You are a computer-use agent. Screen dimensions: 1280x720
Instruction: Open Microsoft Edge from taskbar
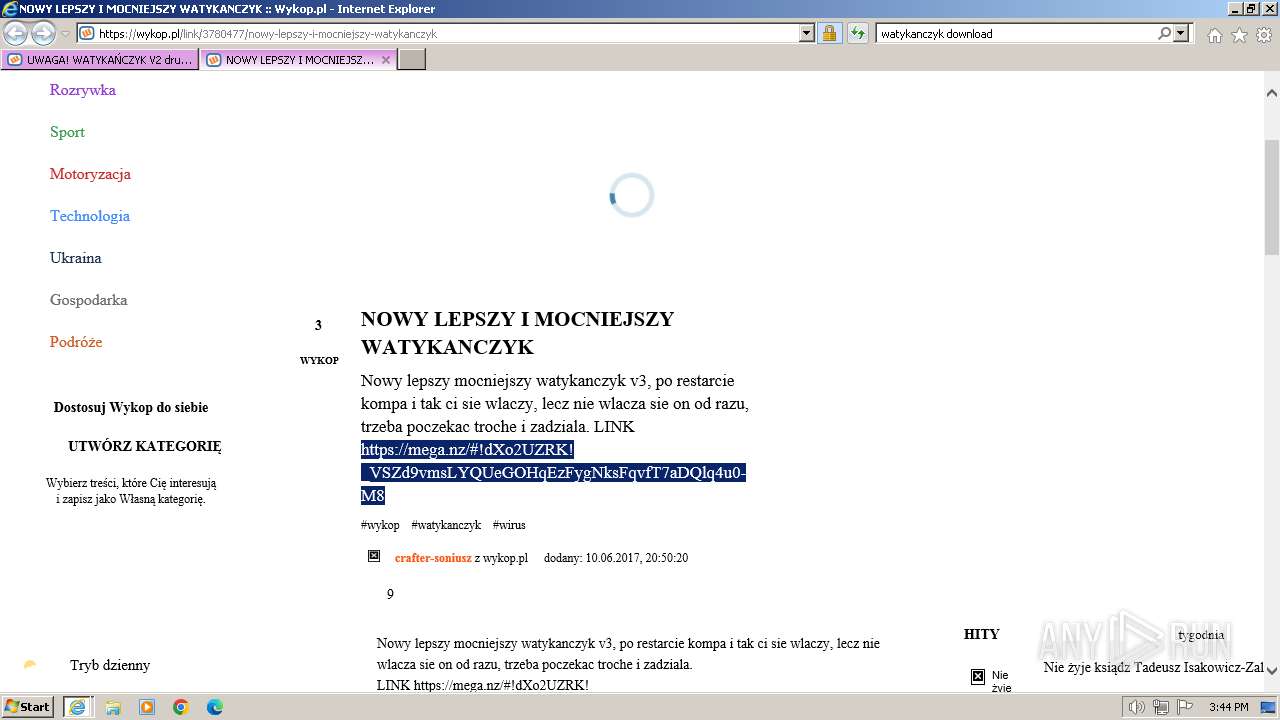[215, 707]
